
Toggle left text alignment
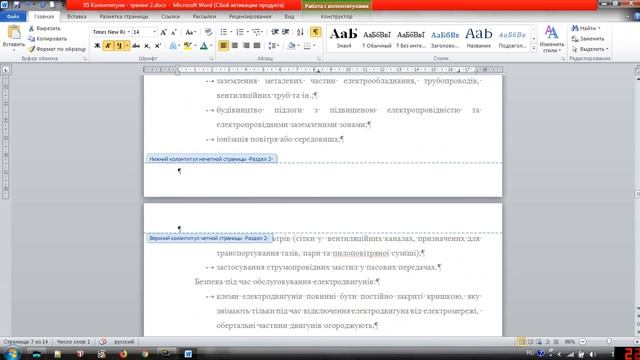(223, 46)
